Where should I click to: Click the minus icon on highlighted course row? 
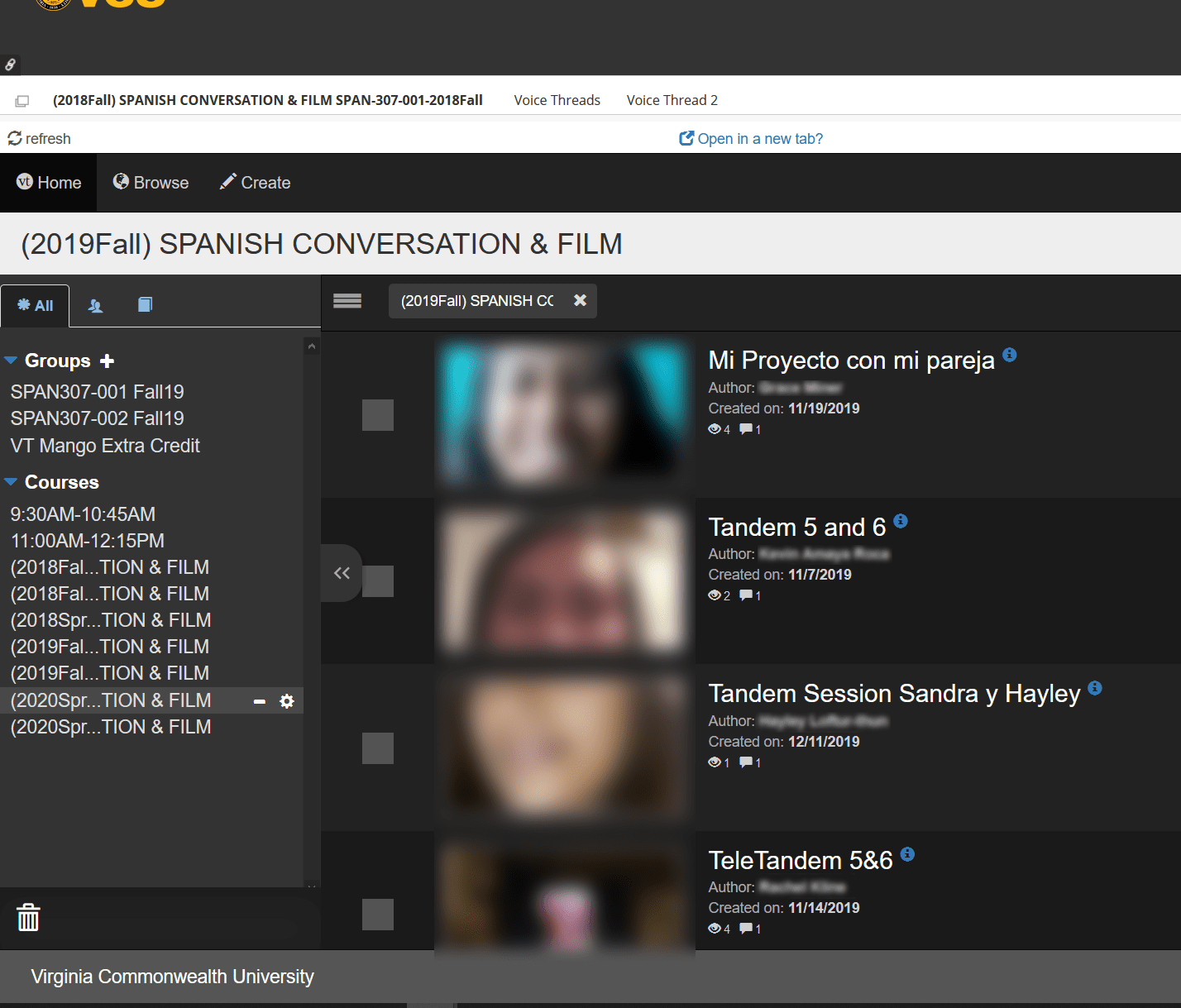point(260,701)
